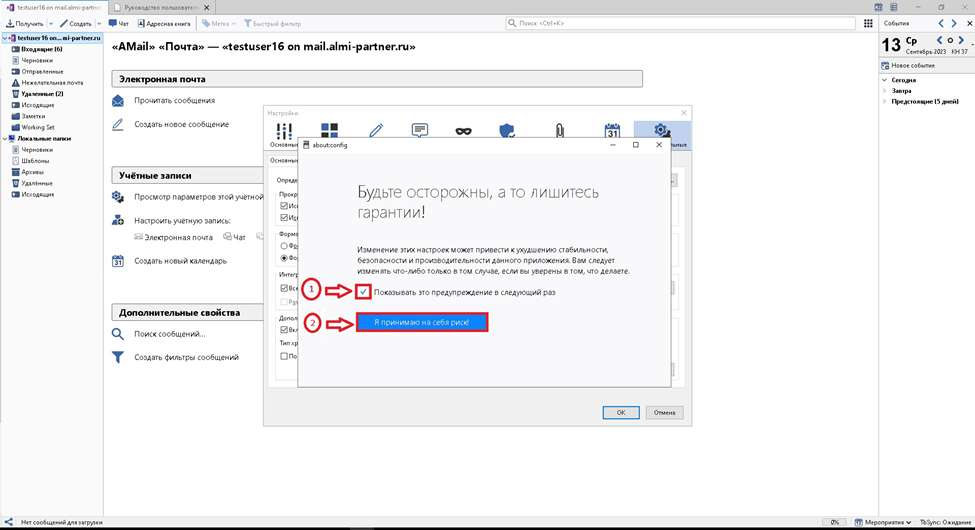Click Поиск сообщений link
The image size is (975, 530).
click(x=170, y=334)
